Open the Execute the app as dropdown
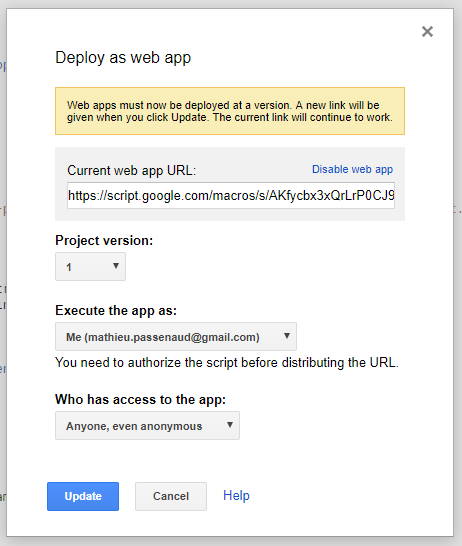Screen dimensions: 462x546 click(176, 336)
